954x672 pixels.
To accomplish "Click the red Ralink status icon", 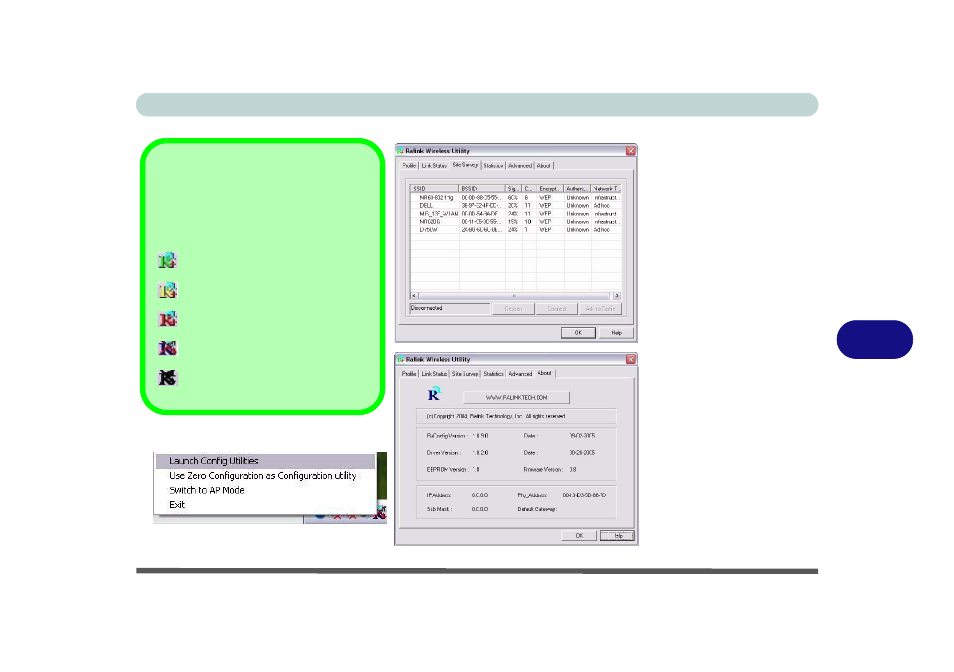I will (167, 319).
